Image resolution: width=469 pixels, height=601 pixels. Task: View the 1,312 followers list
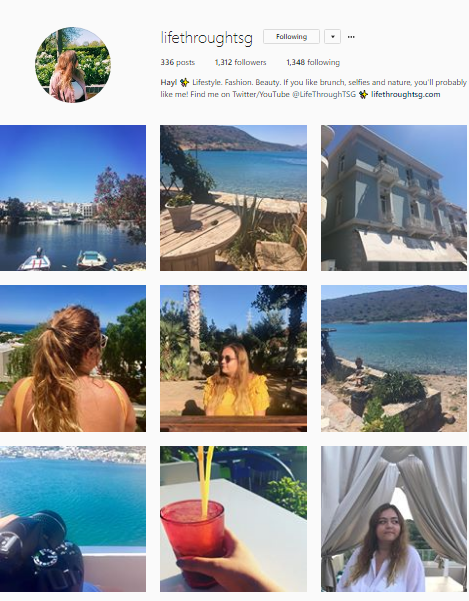[x=240, y=62]
